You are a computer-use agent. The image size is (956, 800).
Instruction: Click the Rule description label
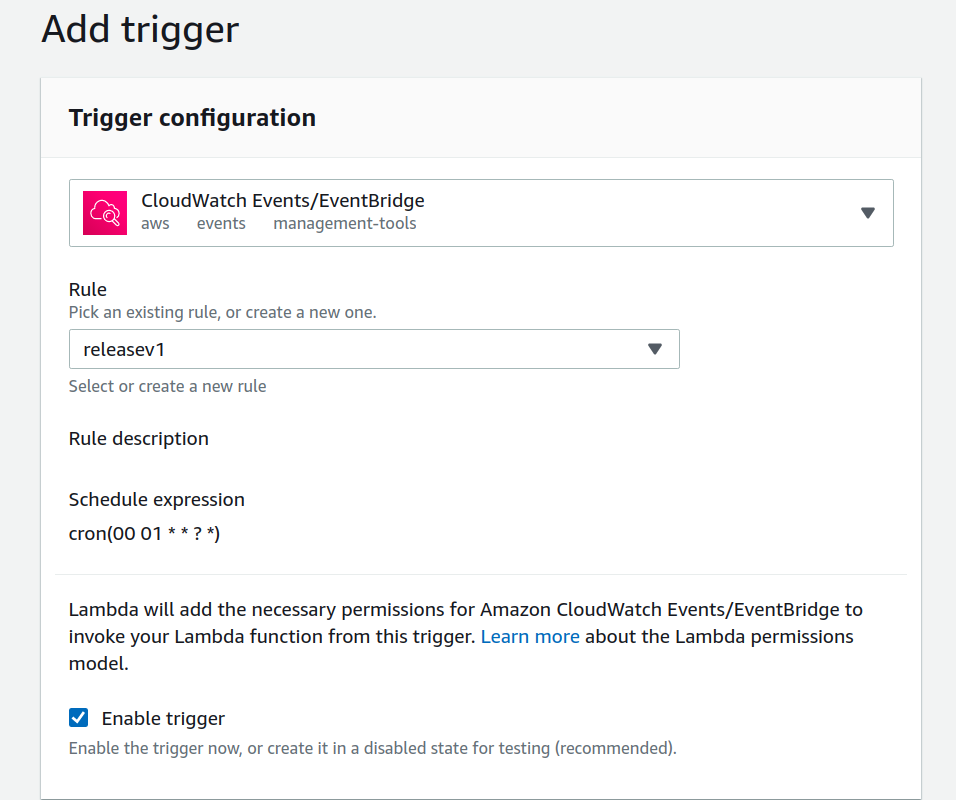tap(138, 438)
